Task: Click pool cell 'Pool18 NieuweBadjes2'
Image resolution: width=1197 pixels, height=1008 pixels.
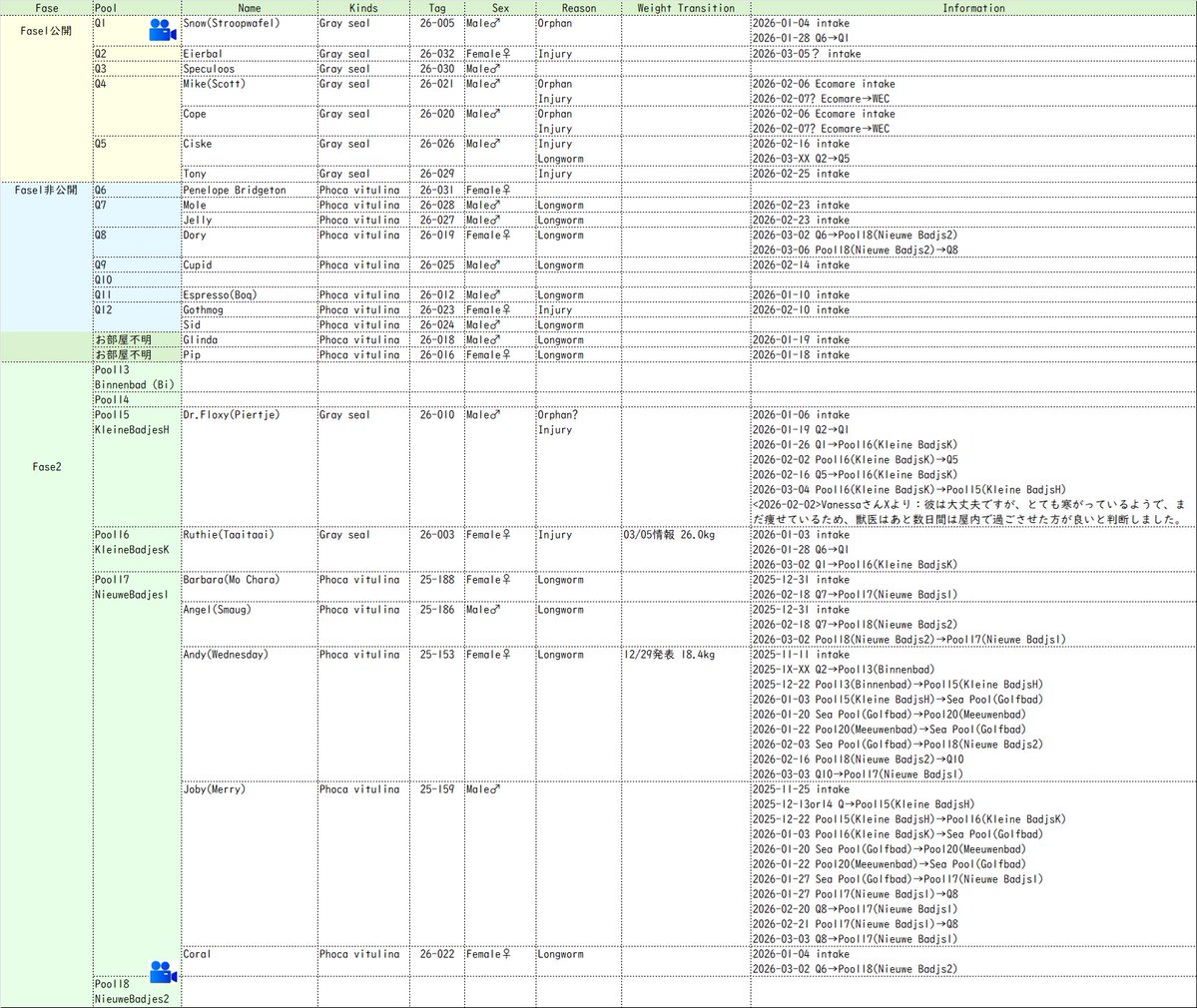Action: (x=137, y=992)
